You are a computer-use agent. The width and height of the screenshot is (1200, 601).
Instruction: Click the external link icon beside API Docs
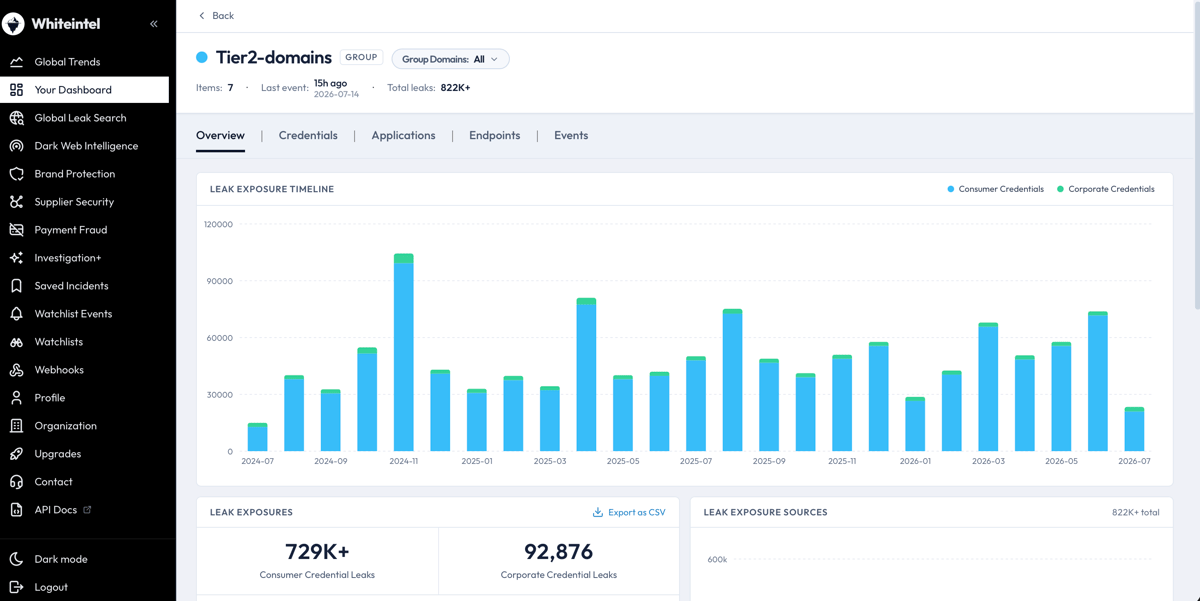(x=87, y=510)
